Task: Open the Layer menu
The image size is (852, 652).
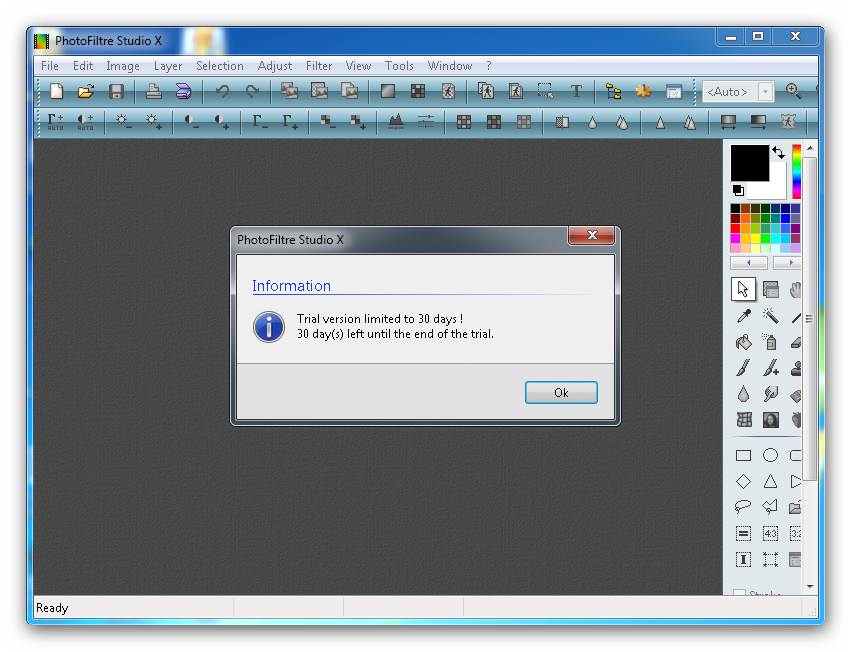Action: tap(167, 66)
